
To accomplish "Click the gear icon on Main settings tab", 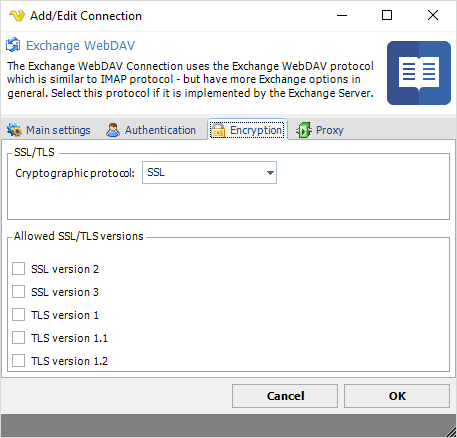I will (x=14, y=130).
